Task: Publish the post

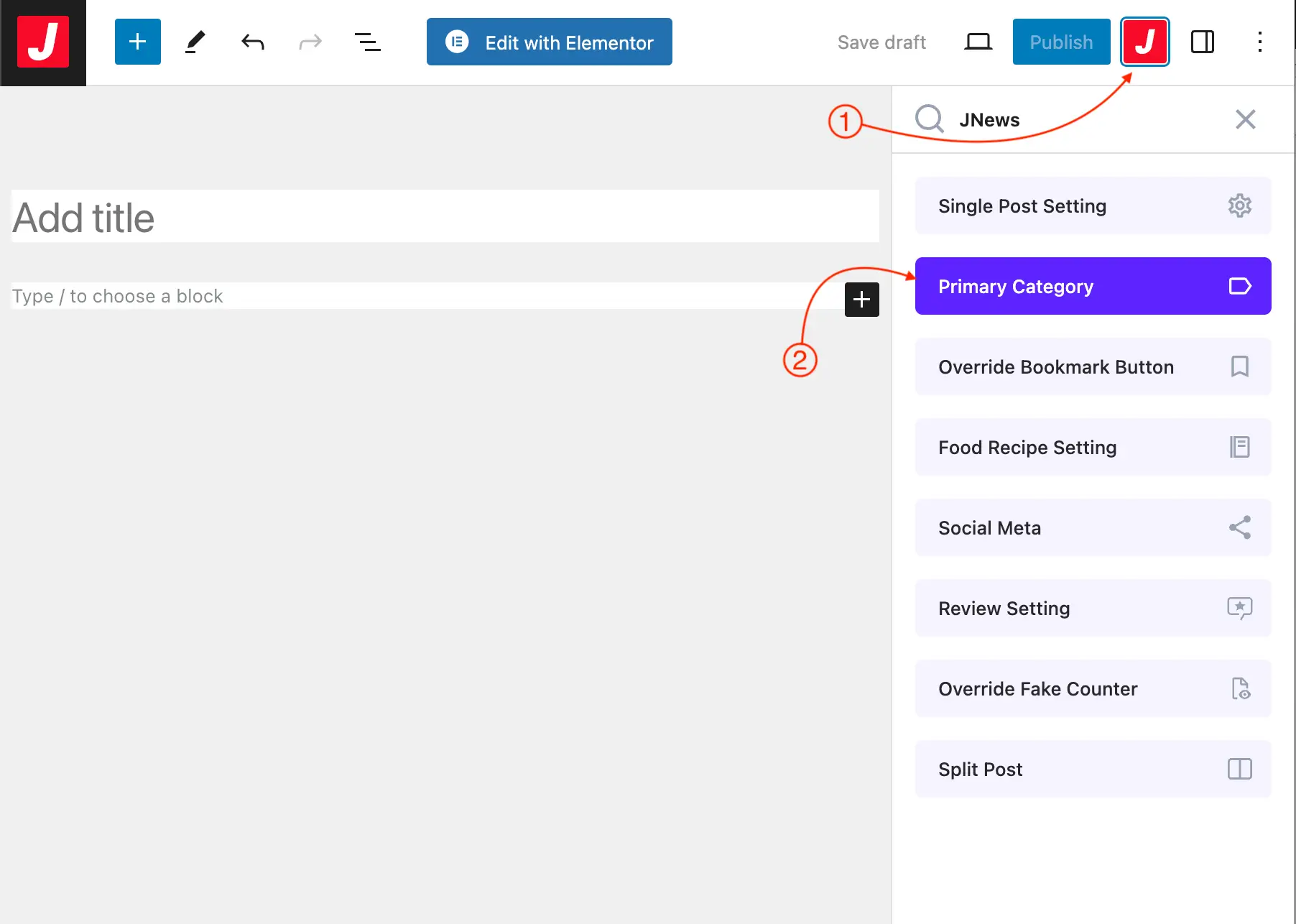Action: [x=1060, y=42]
